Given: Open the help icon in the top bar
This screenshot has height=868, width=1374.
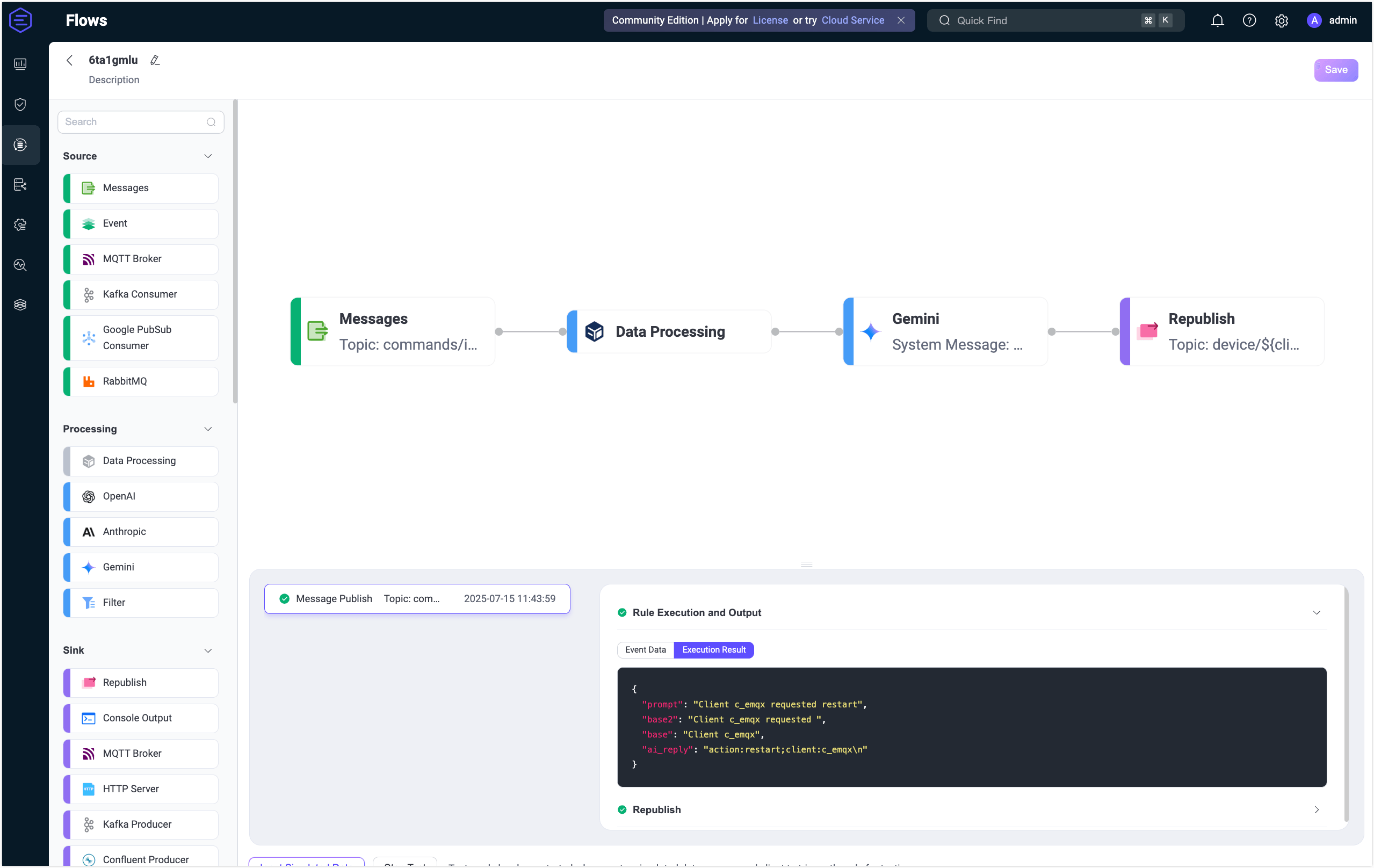Looking at the screenshot, I should [x=1249, y=20].
